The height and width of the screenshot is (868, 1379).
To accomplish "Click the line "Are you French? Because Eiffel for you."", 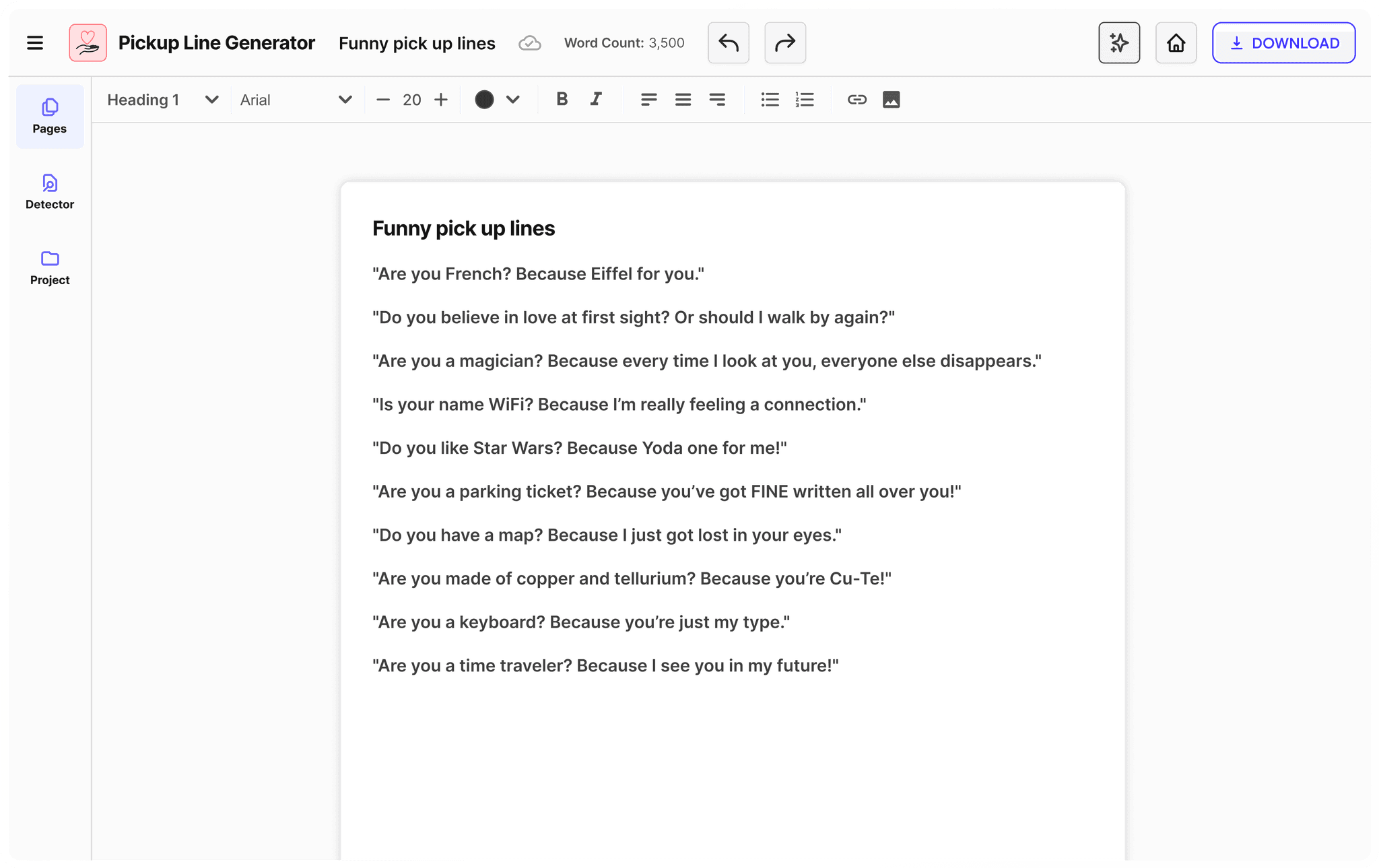I will [538, 274].
